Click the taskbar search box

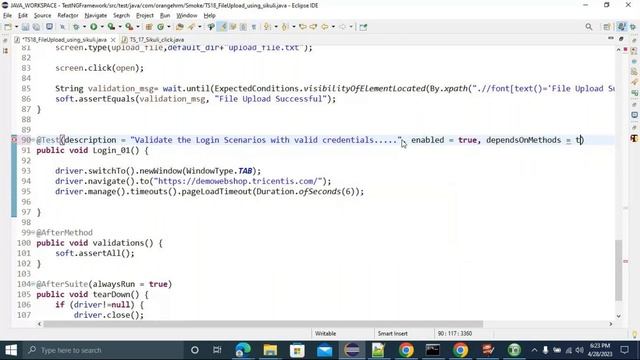click(x=102, y=350)
